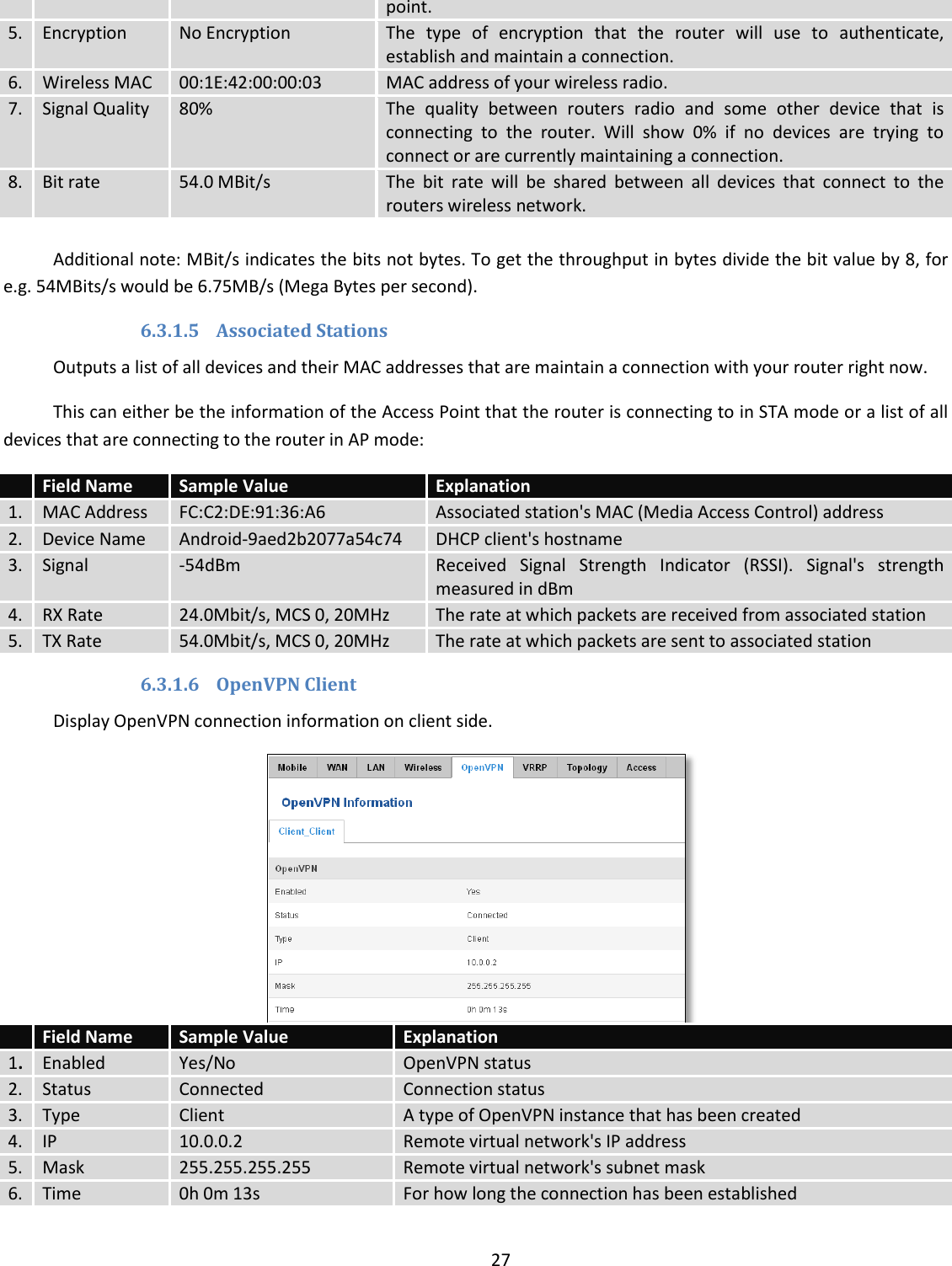The height and width of the screenshot is (1266, 952).
Task: Switch to the Mobile tab
Action: 291,767
